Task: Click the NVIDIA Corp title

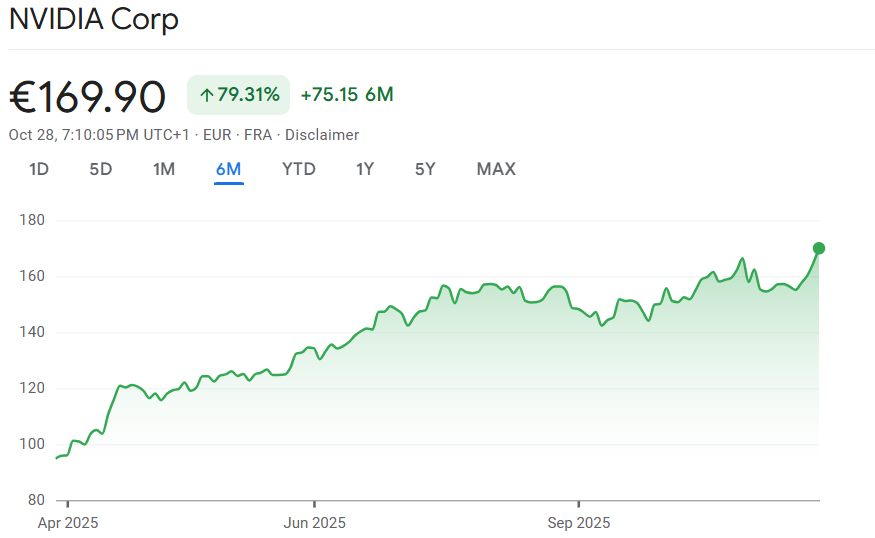Action: pos(94,20)
